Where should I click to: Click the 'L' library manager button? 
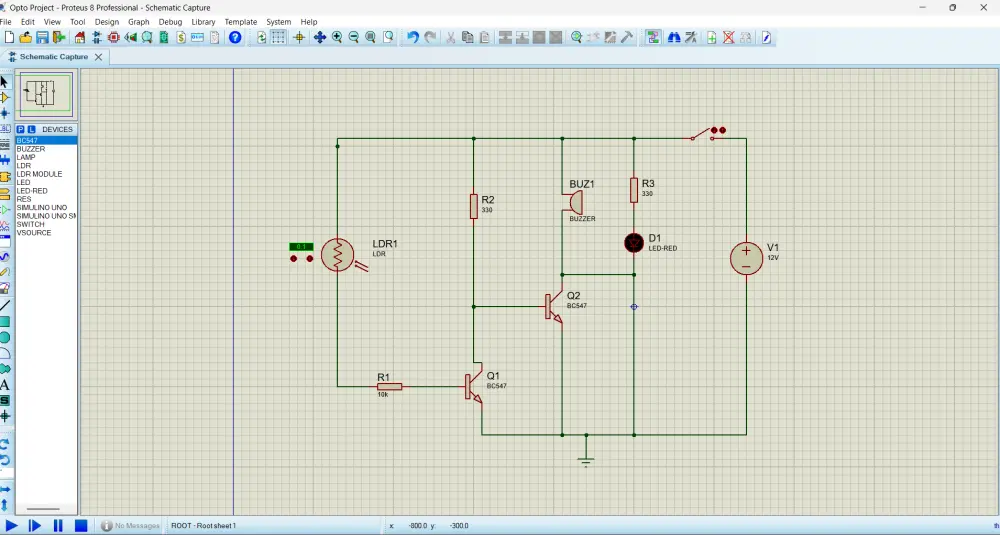click(x=31, y=129)
